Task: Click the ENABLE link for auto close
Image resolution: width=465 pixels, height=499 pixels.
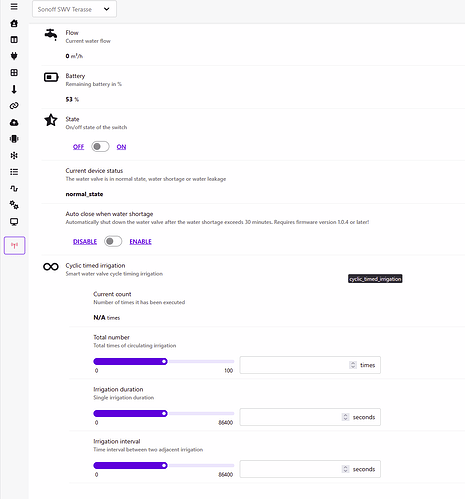Action: (140, 241)
